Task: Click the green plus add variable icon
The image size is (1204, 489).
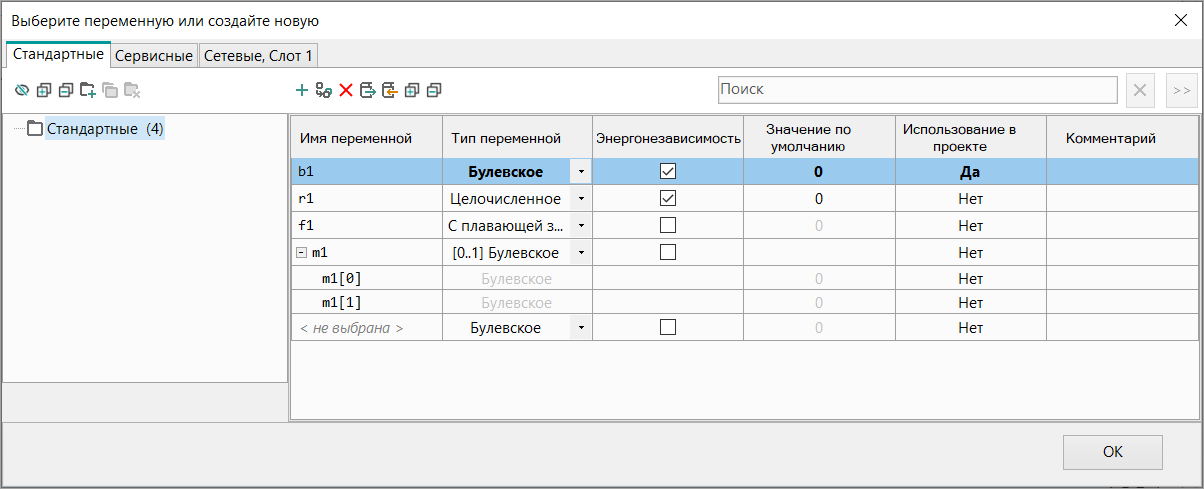Action: coord(301,91)
